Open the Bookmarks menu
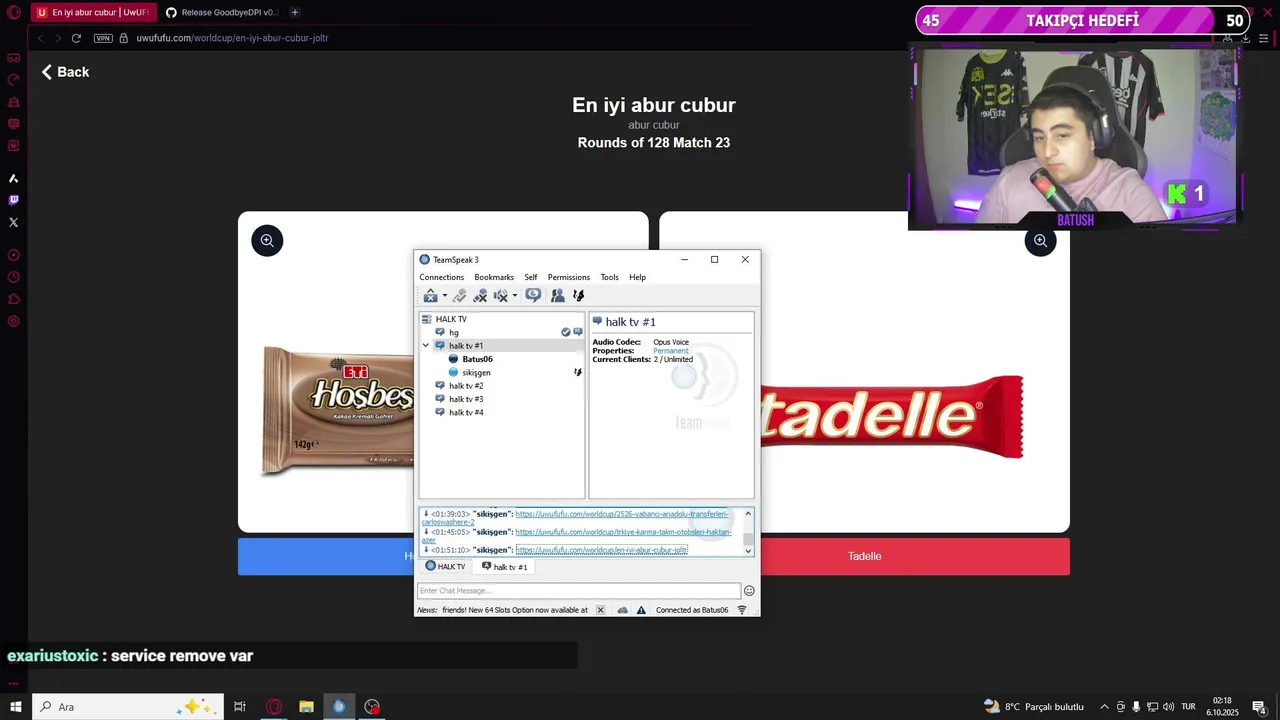 point(494,277)
